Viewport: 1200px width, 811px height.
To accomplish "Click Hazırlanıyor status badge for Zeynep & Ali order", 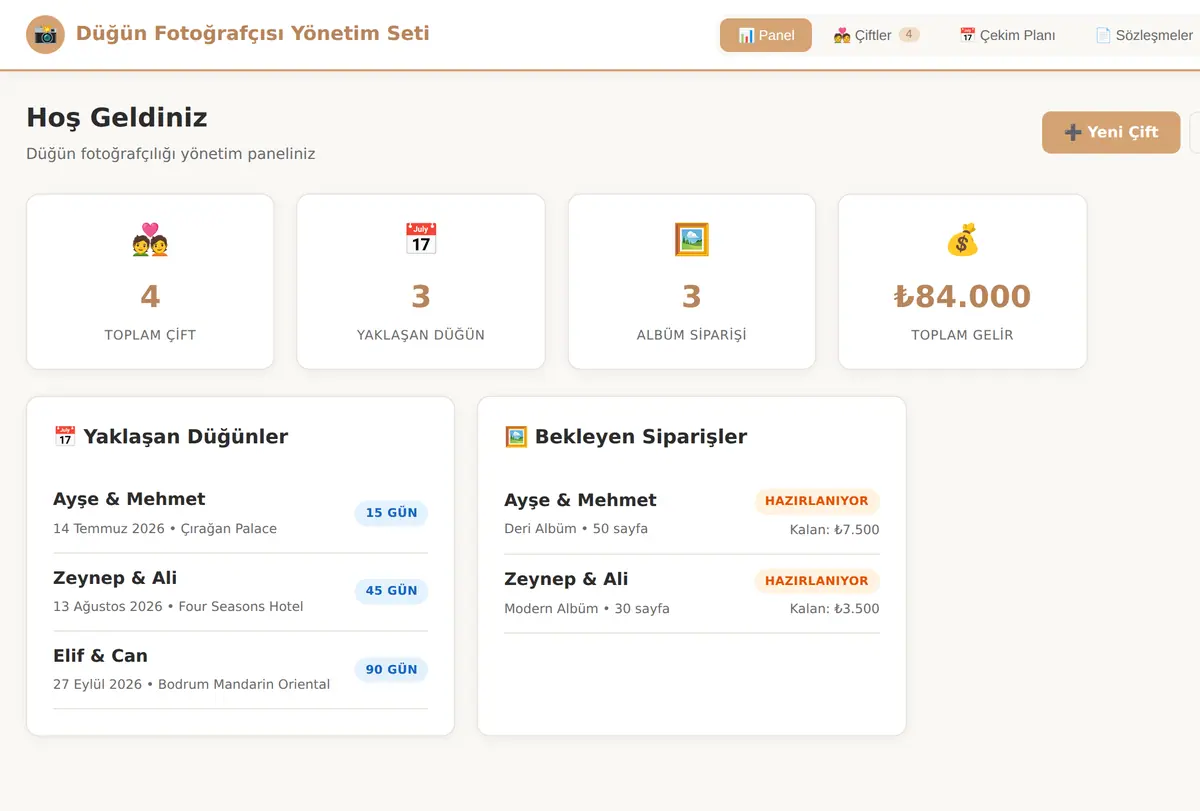I will coord(817,580).
